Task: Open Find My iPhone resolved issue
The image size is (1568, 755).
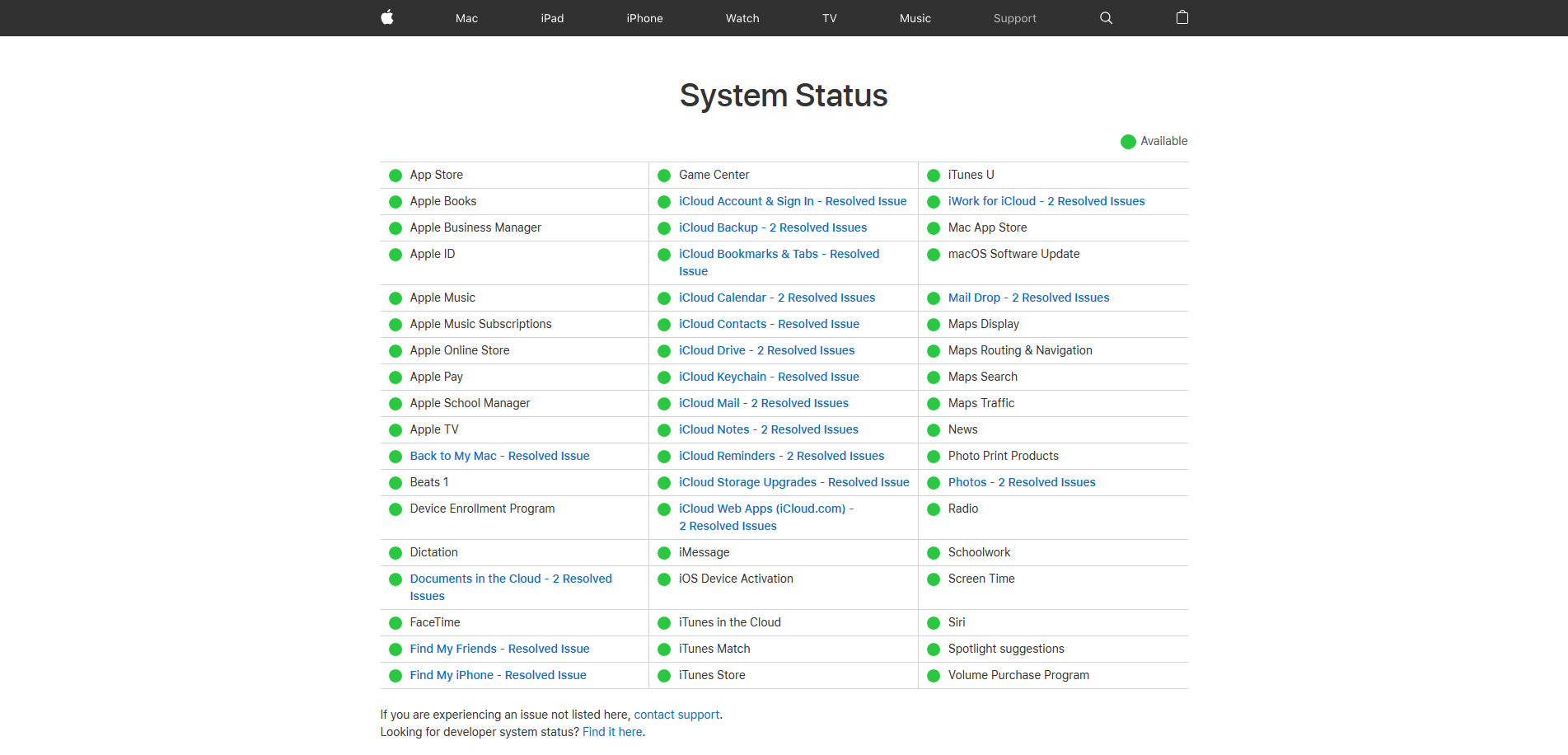Action: tap(498, 675)
